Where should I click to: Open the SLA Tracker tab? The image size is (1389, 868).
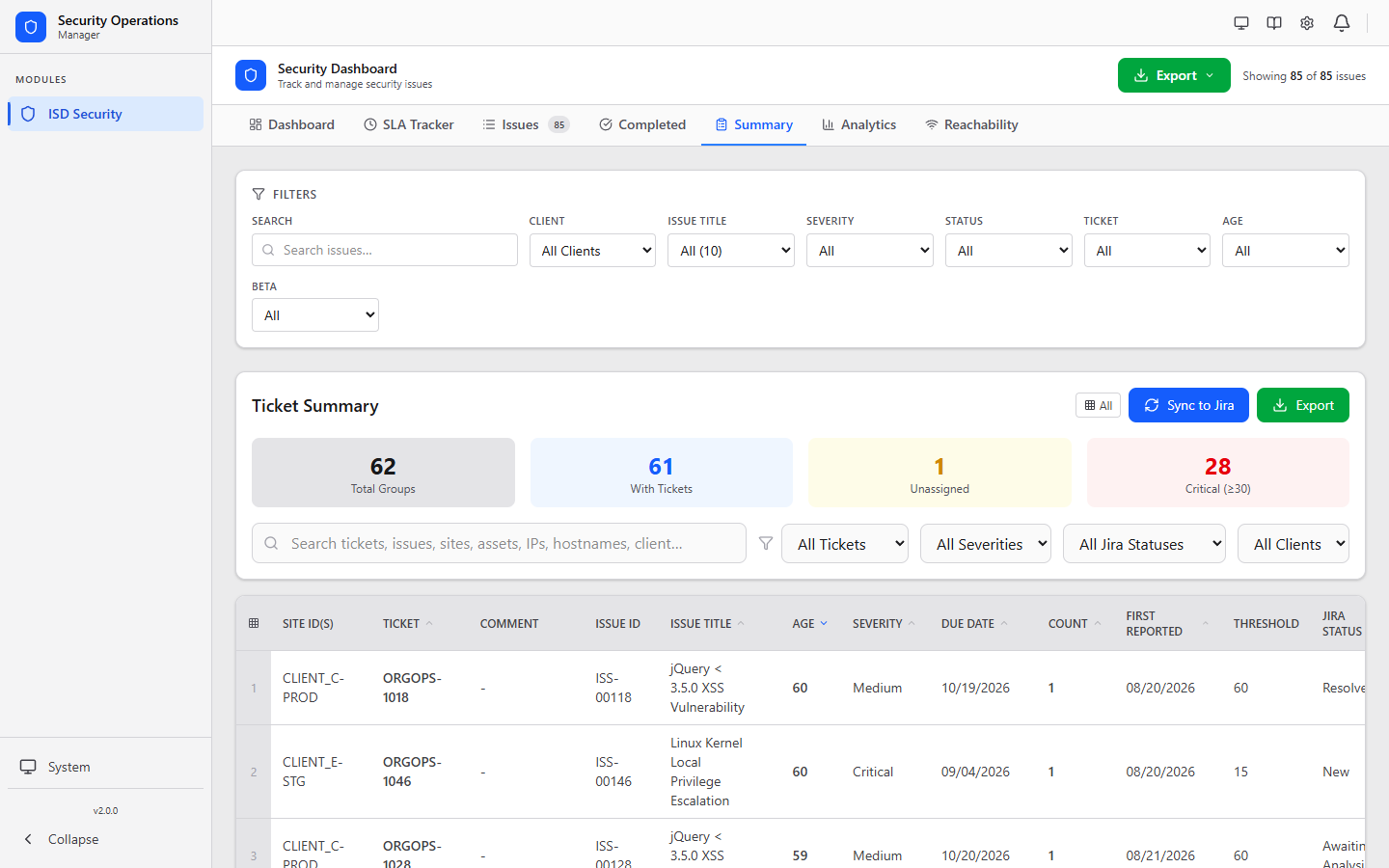(x=409, y=124)
